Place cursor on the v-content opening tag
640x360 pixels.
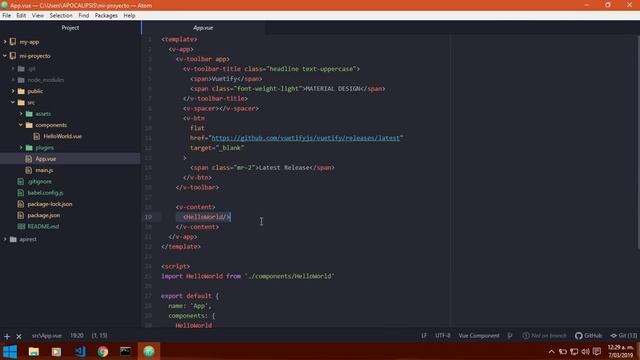(196, 207)
